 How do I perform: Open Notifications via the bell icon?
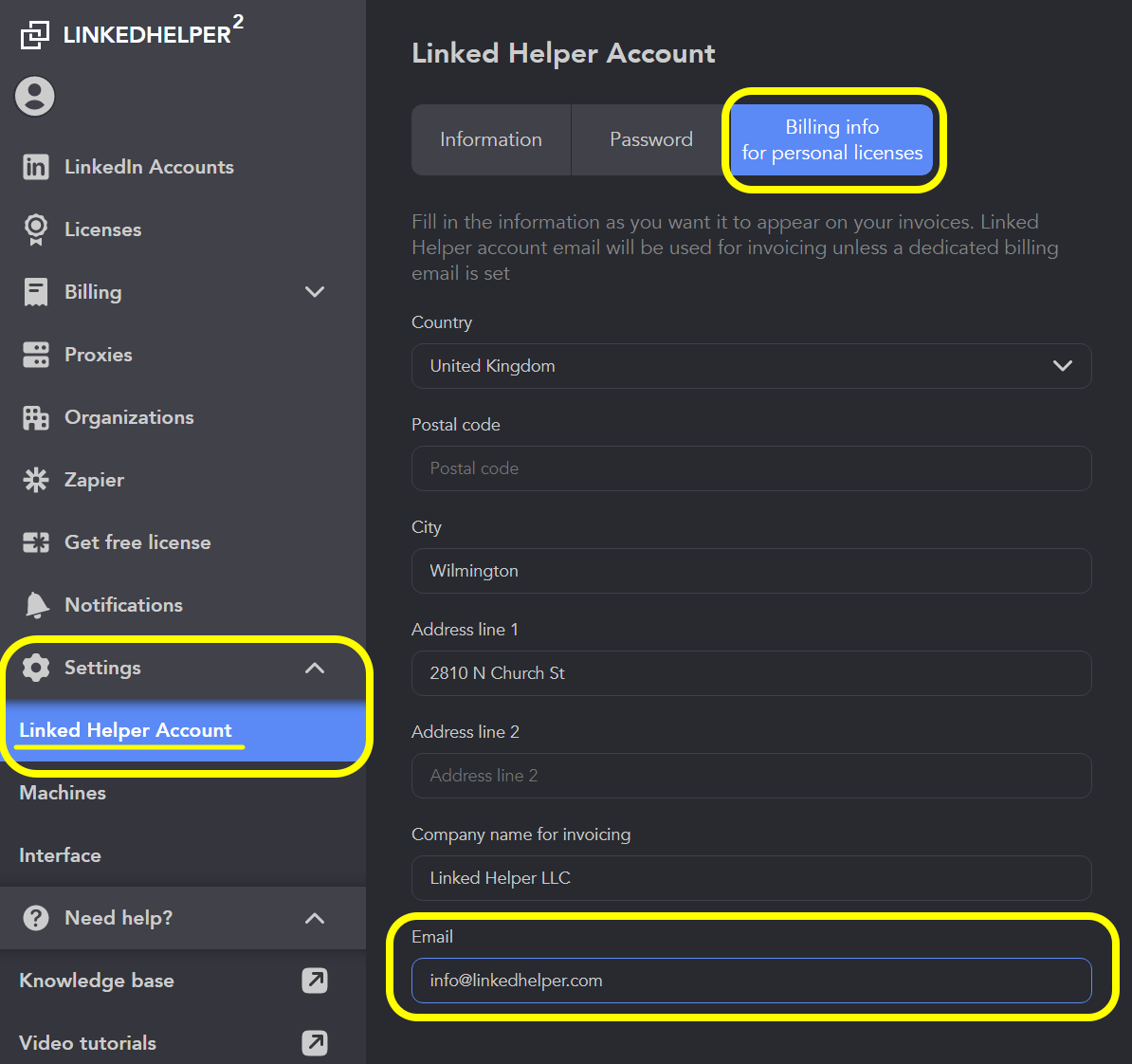tap(36, 605)
